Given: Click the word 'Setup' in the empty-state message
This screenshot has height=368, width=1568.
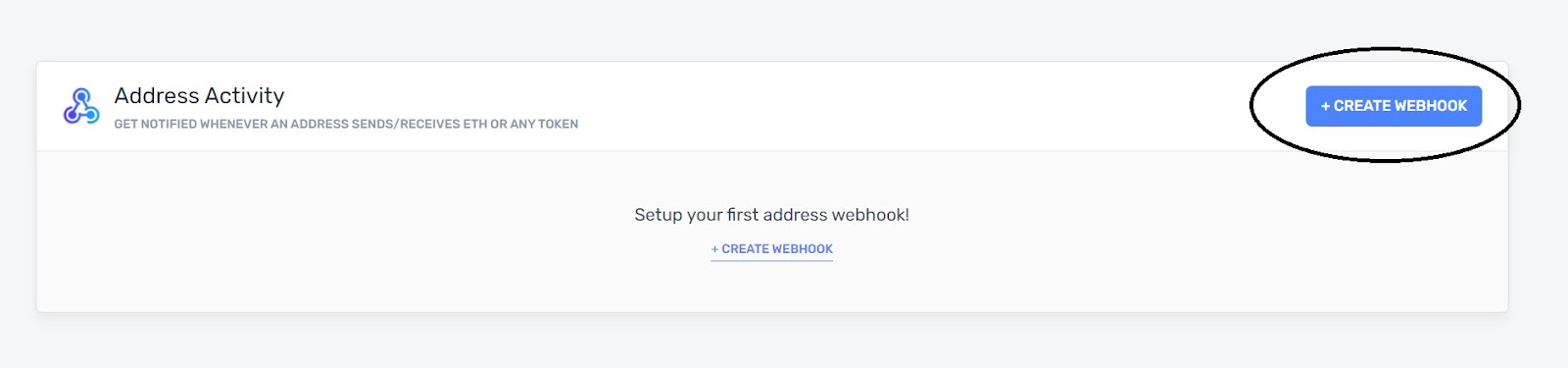Looking at the screenshot, I should click(658, 215).
